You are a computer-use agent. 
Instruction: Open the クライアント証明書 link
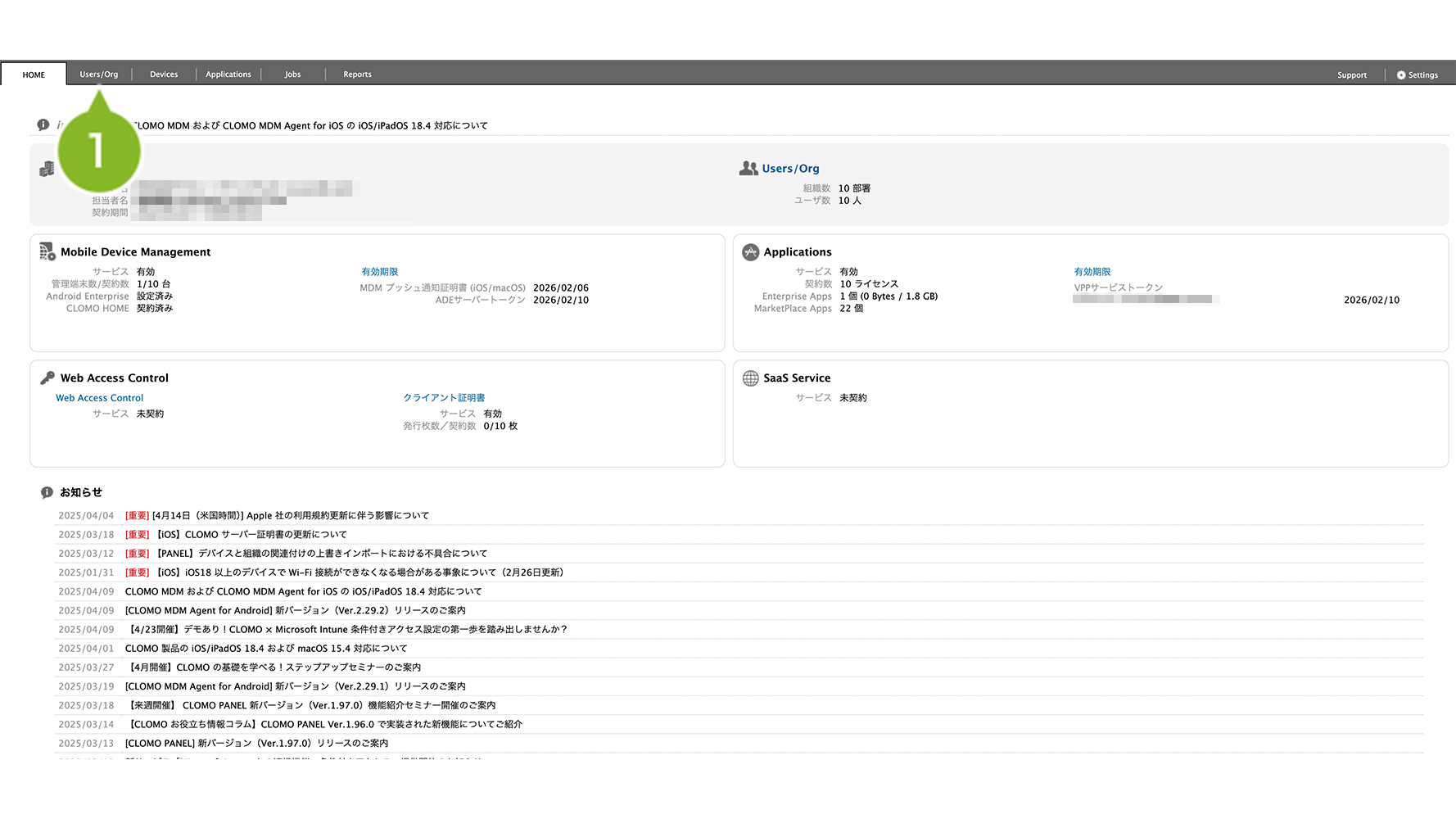coord(444,398)
